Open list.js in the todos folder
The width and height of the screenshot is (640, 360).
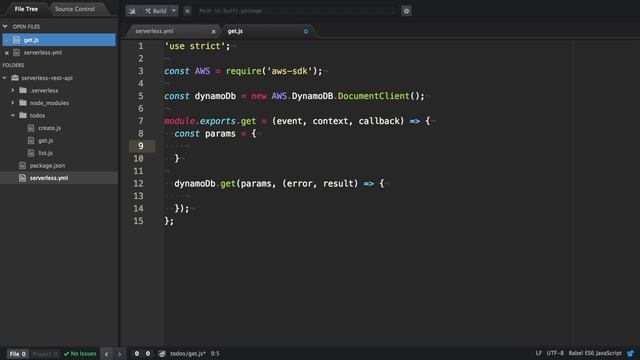point(45,153)
